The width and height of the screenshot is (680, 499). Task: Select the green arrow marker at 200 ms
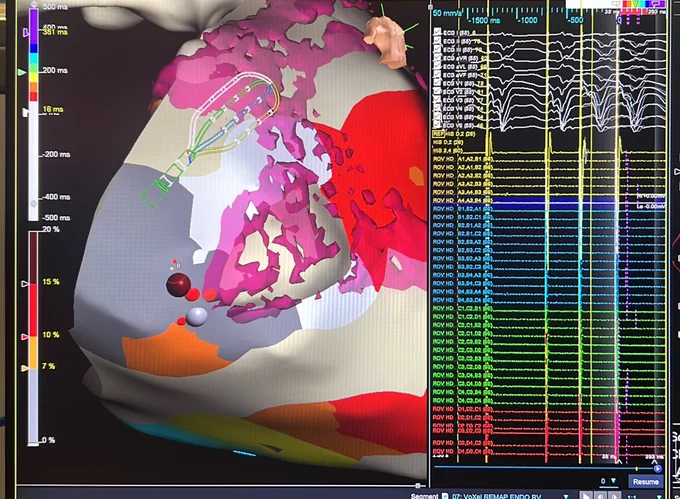22,72
